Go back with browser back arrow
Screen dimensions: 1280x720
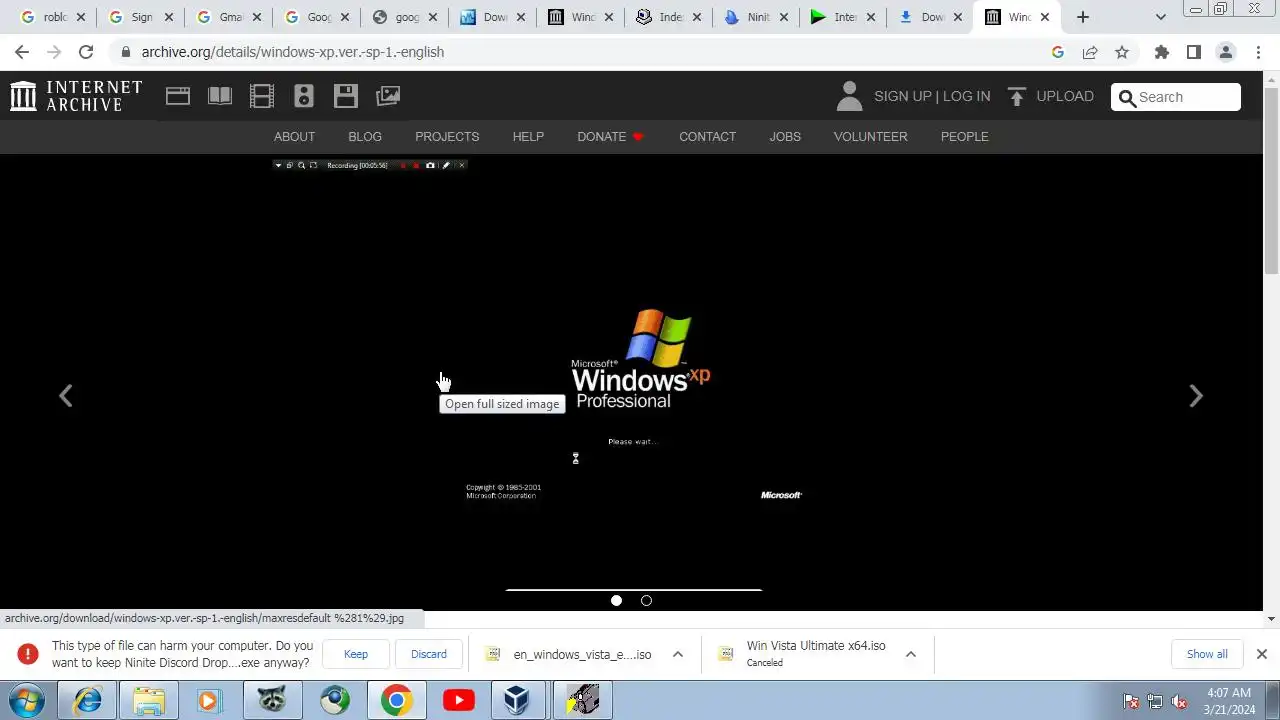[22, 52]
